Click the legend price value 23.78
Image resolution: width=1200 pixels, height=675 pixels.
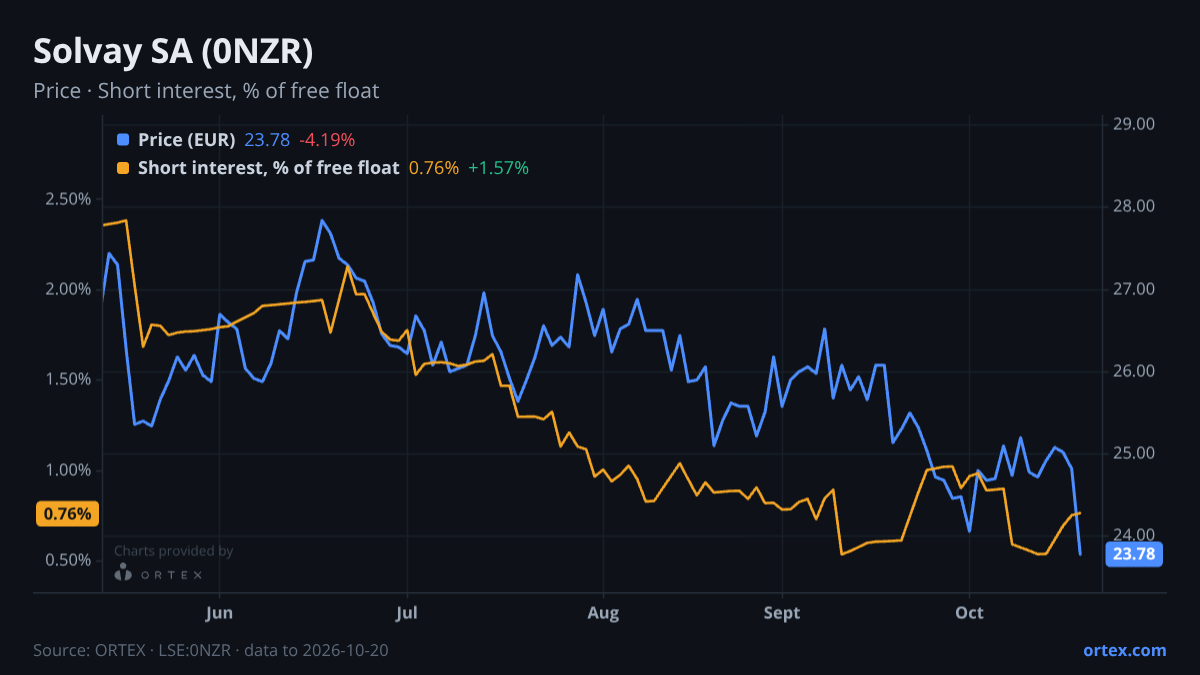click(267, 140)
